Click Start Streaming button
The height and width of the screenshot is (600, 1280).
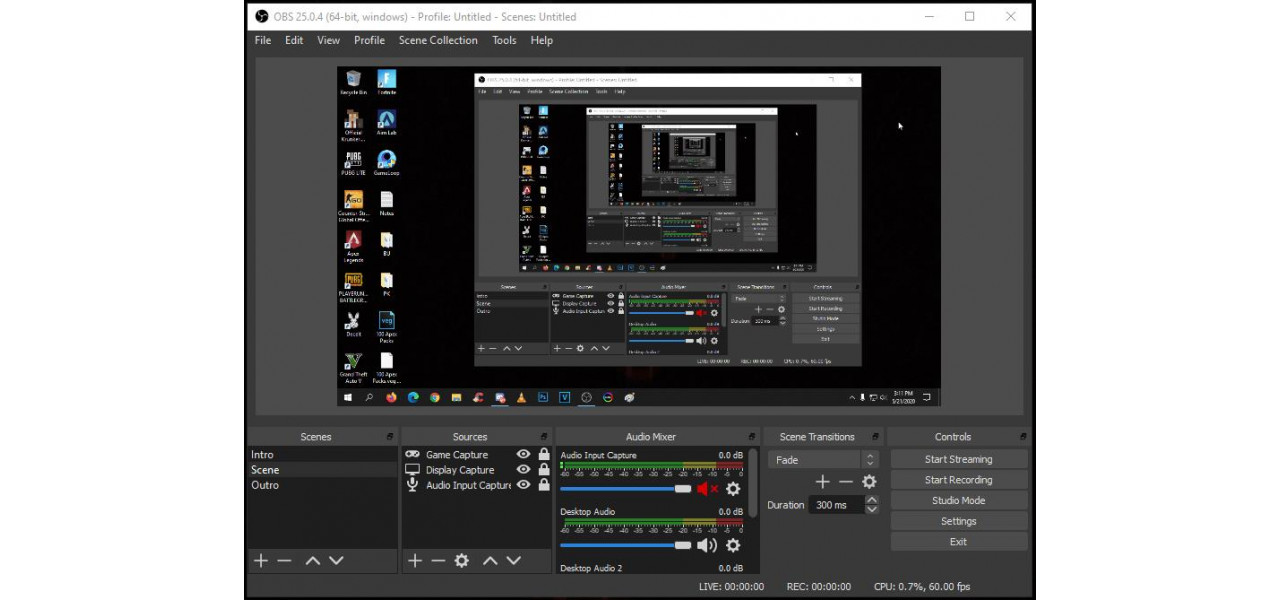958,459
